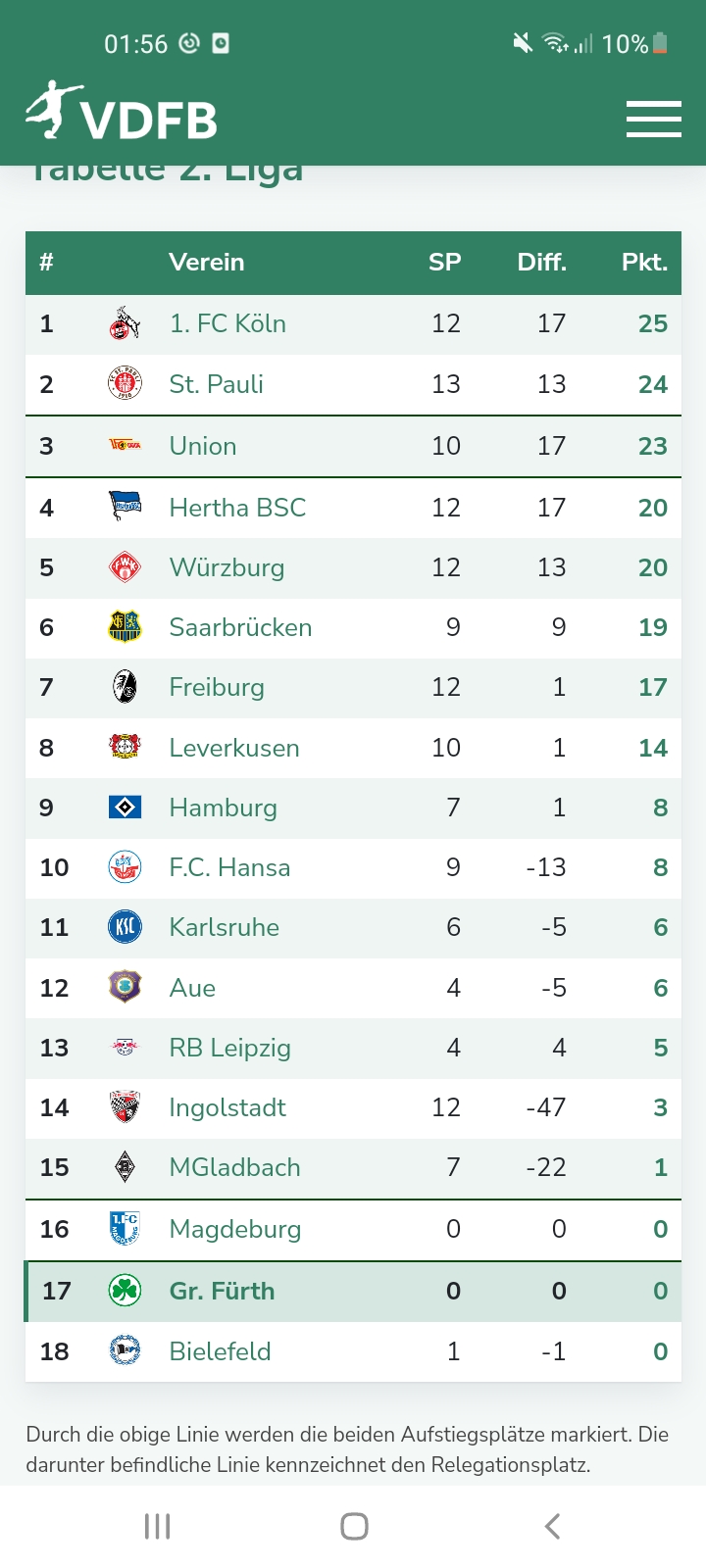Tap the Diff. column header
Image resolution: width=706 pixels, height=1568 pixels.
(x=541, y=263)
